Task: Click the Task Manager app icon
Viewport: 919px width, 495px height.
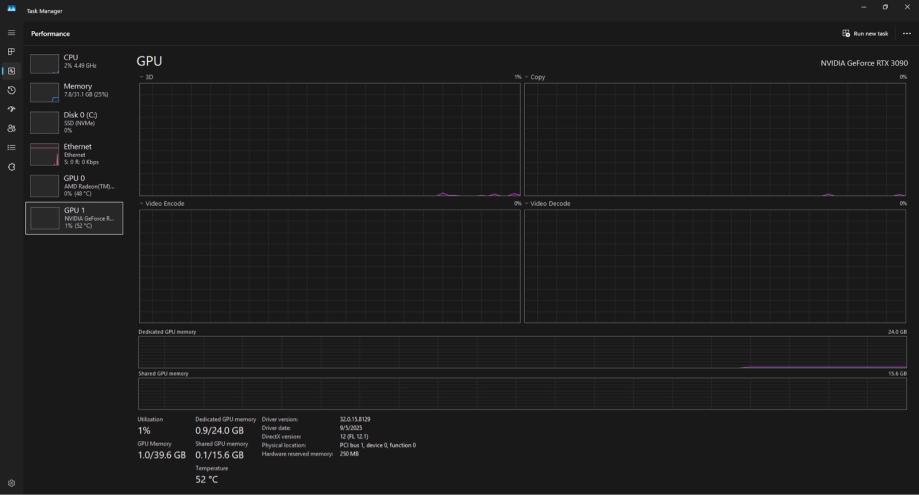Action: tap(11, 8)
